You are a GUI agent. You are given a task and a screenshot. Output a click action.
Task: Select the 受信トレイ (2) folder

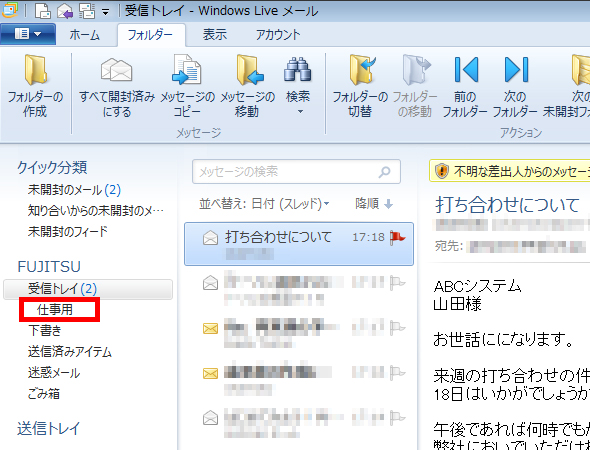pyautogui.click(x=88, y=289)
